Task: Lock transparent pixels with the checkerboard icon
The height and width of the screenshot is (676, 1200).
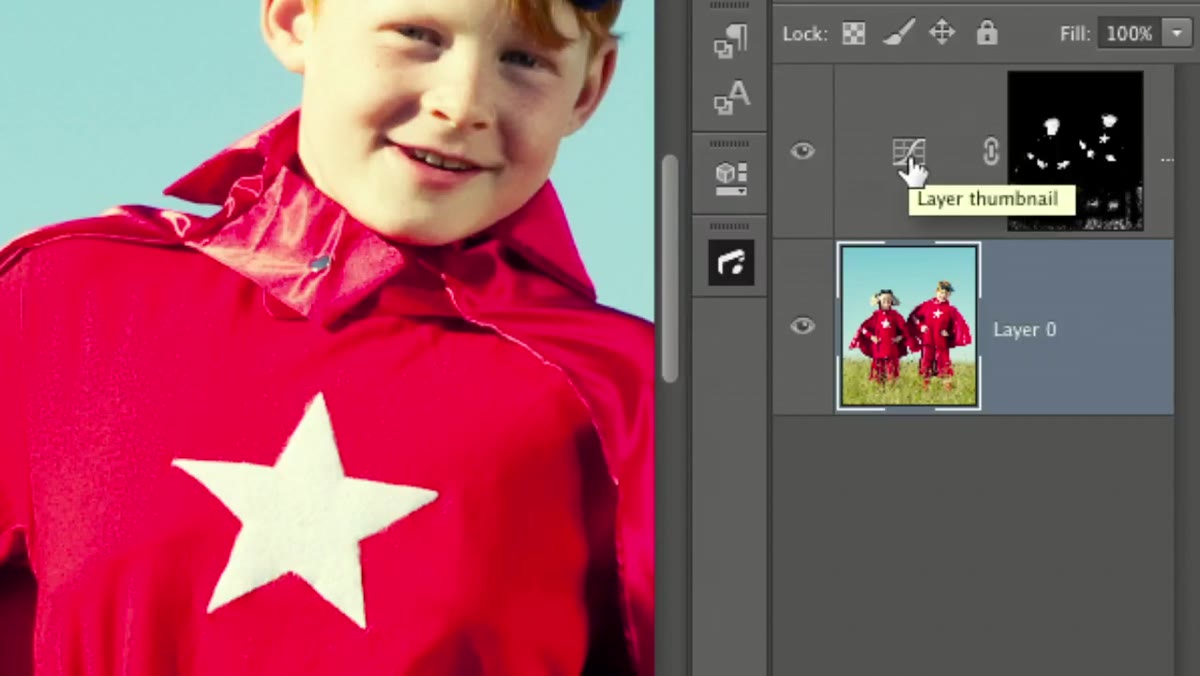Action: click(x=853, y=34)
